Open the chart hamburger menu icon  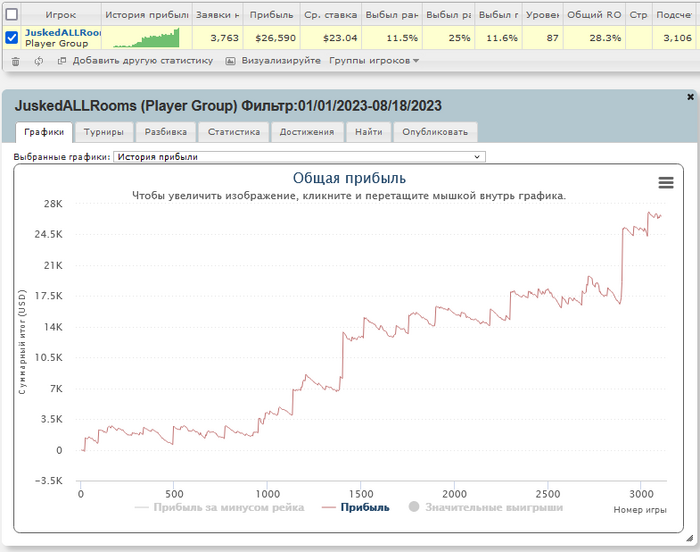[x=666, y=182]
